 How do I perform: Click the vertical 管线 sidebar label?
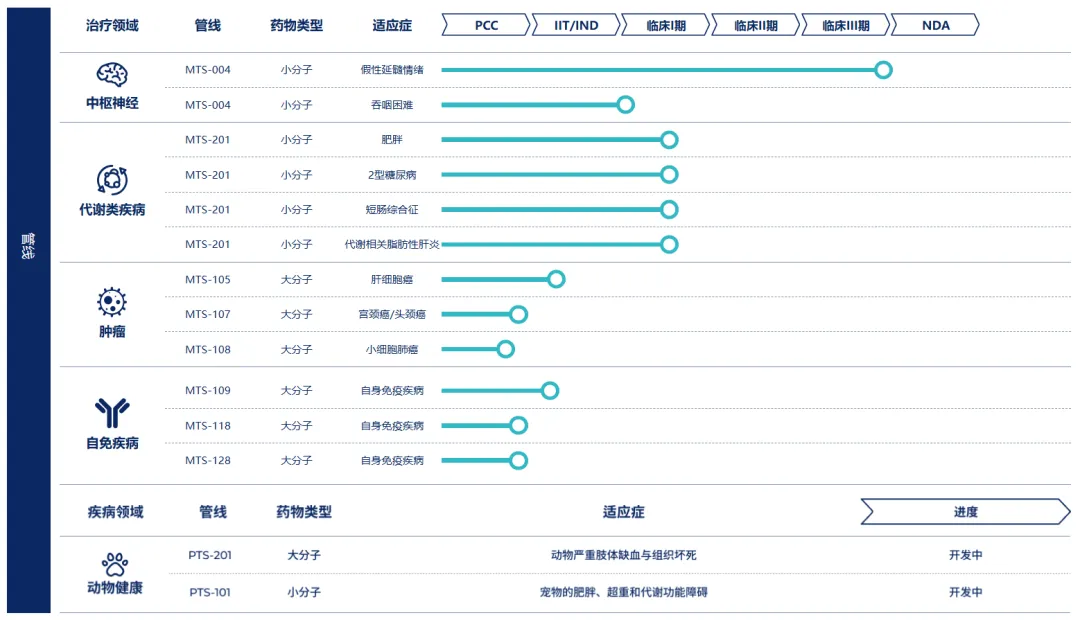28,246
